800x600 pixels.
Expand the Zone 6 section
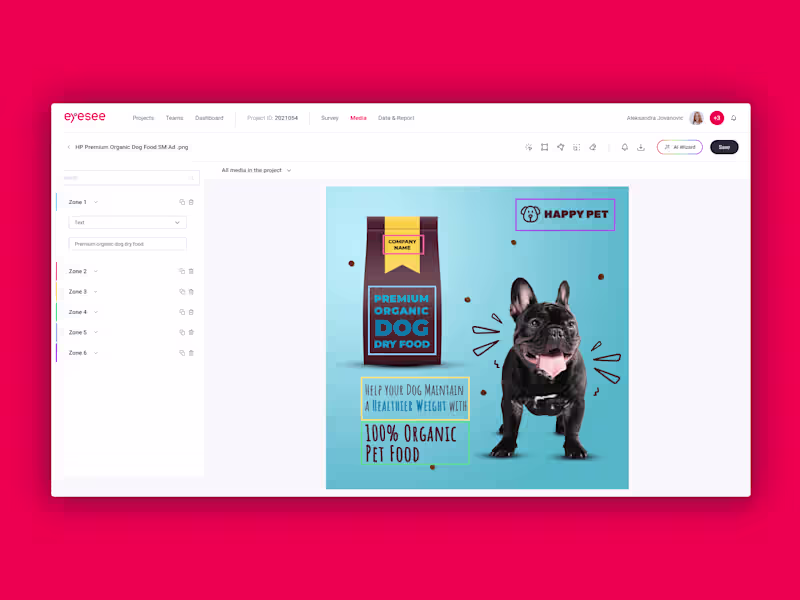(96, 353)
